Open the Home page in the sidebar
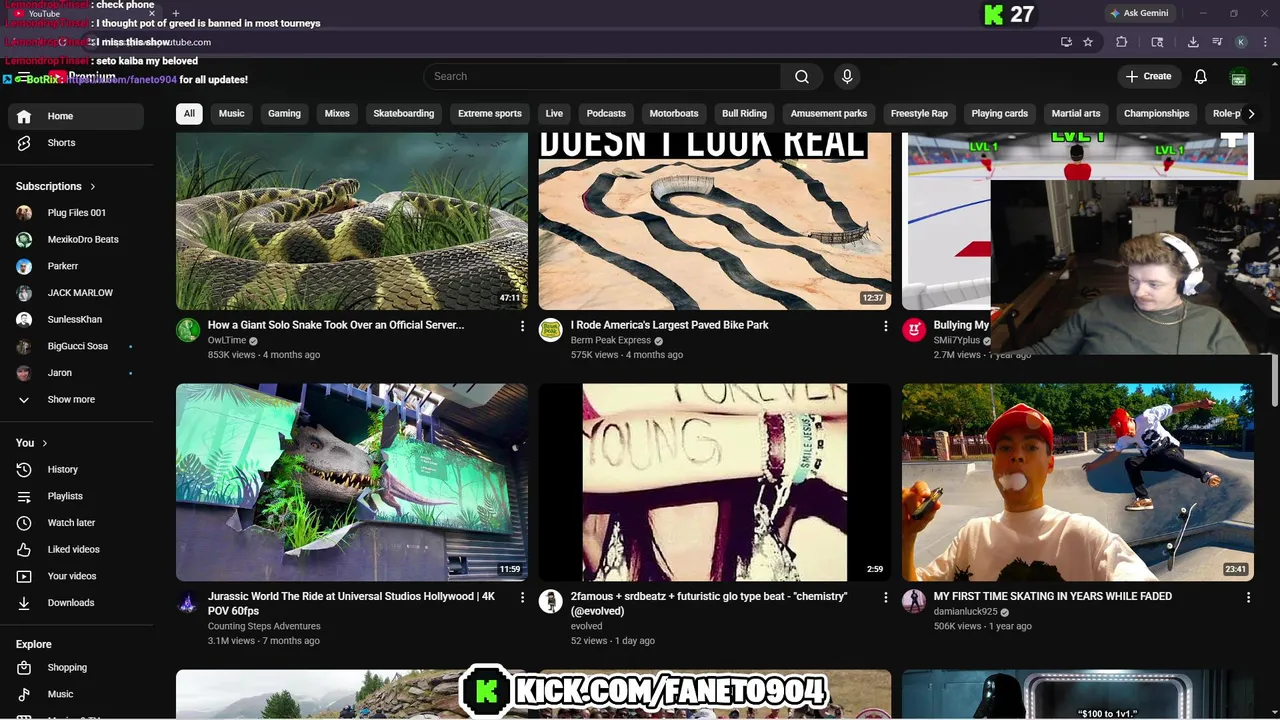 point(76,116)
